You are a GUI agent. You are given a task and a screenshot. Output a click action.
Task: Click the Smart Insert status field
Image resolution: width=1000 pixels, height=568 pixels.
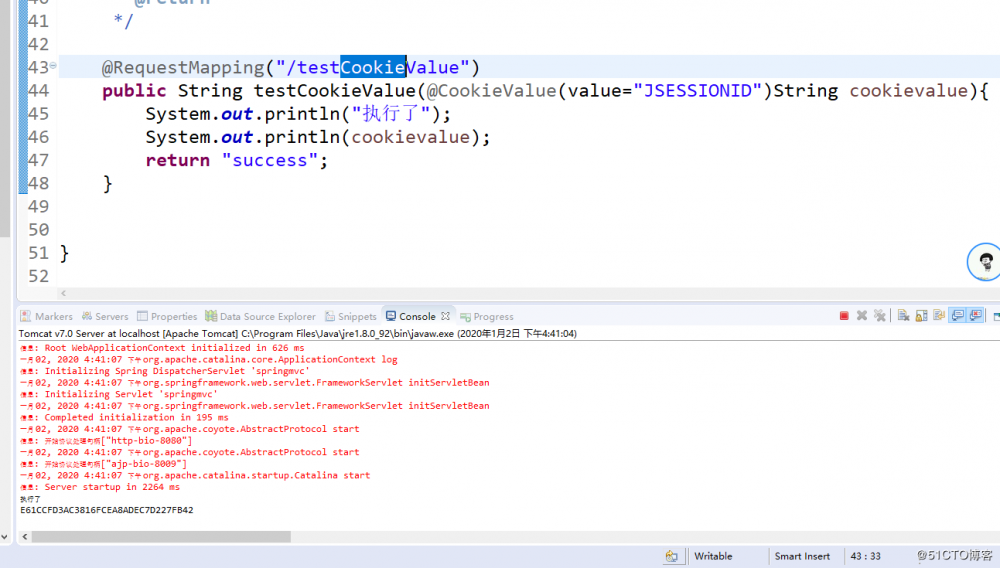tap(802, 556)
